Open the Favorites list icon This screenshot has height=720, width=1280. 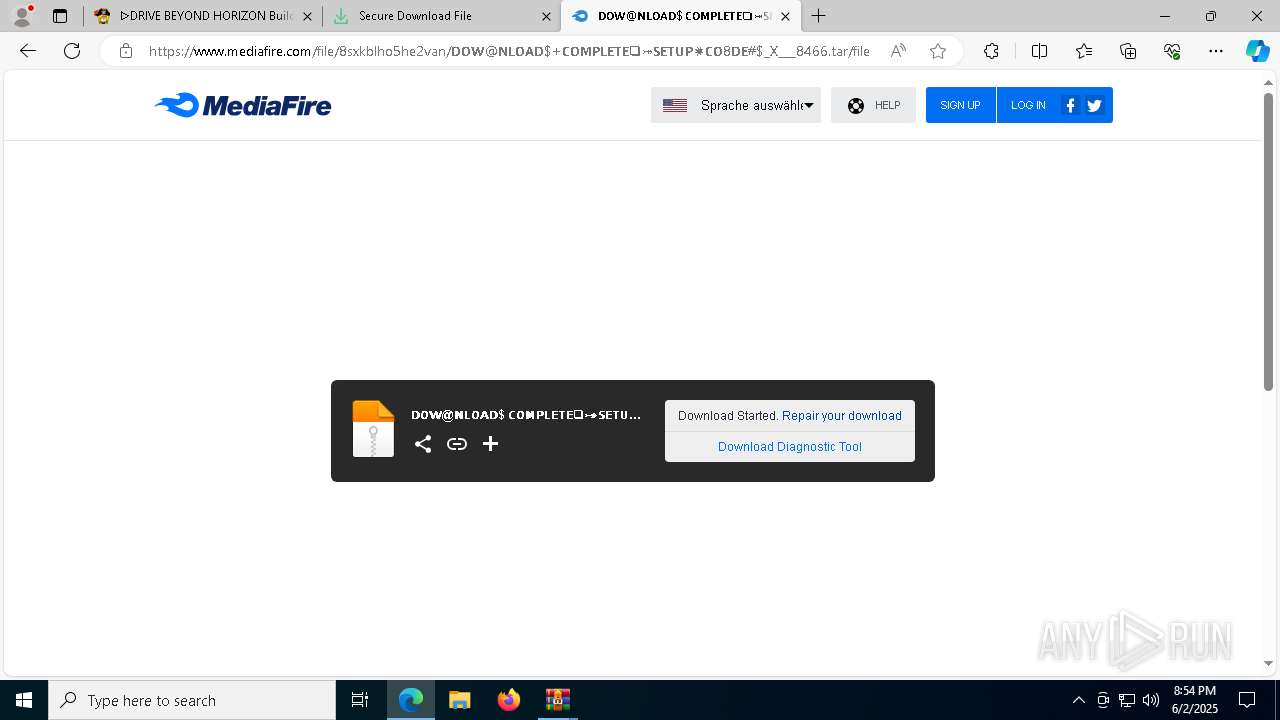coord(1084,51)
